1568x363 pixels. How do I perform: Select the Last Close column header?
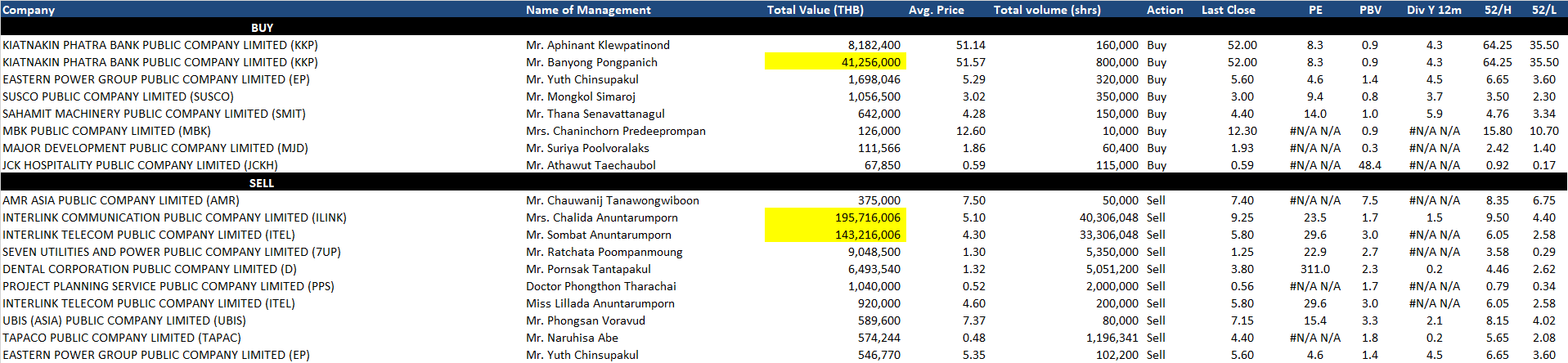(x=1228, y=10)
